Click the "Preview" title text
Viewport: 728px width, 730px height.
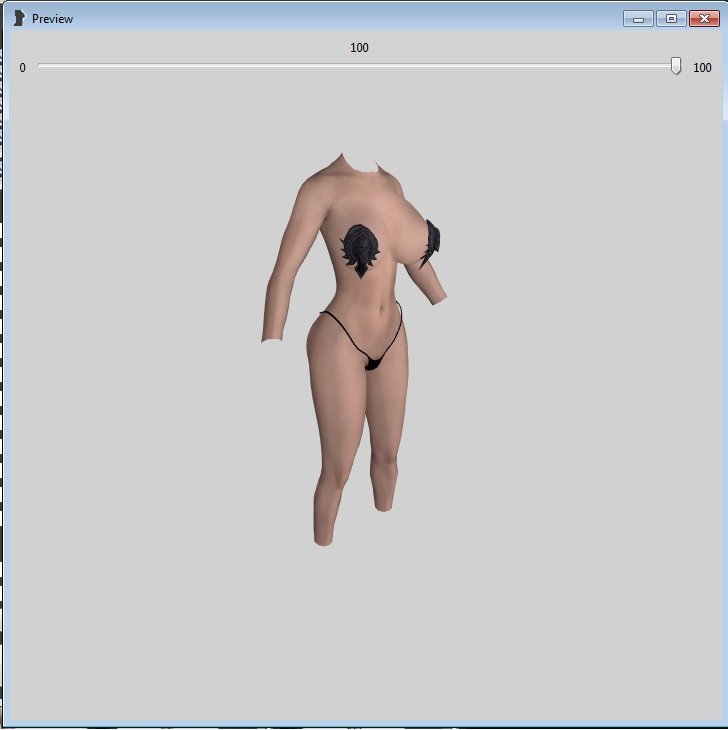click(x=52, y=19)
